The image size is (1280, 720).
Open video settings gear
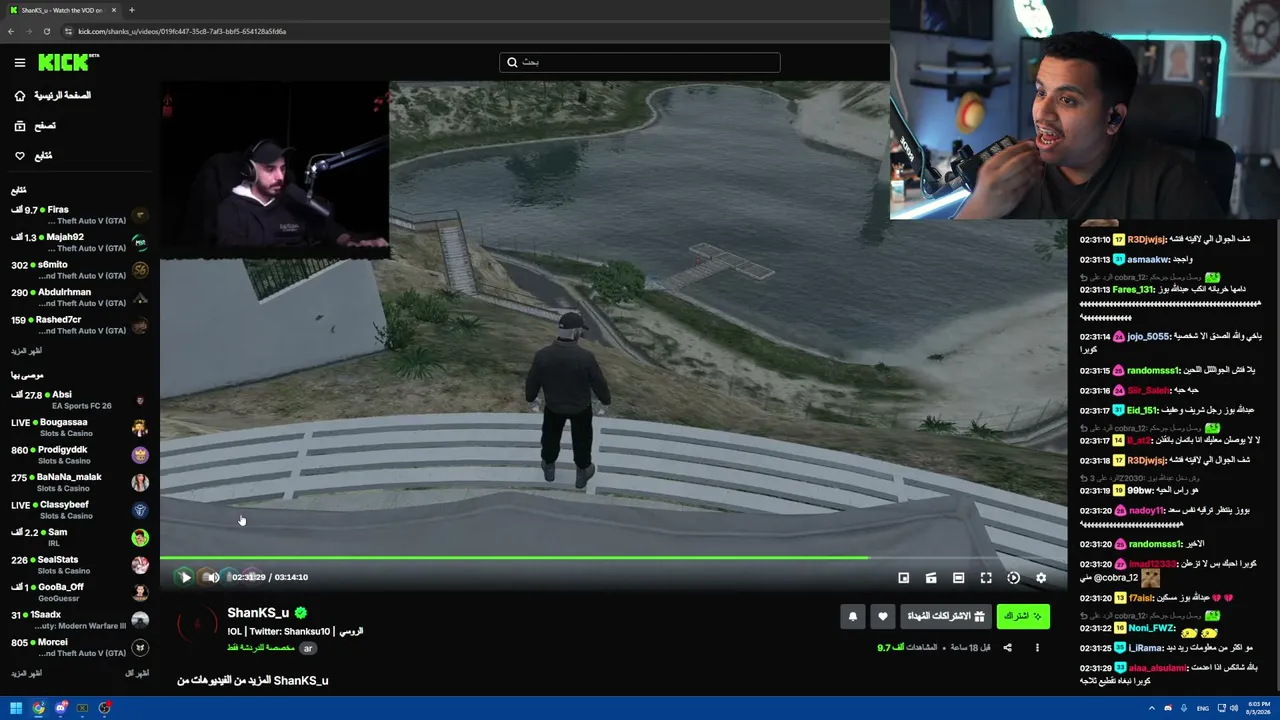(x=1041, y=578)
